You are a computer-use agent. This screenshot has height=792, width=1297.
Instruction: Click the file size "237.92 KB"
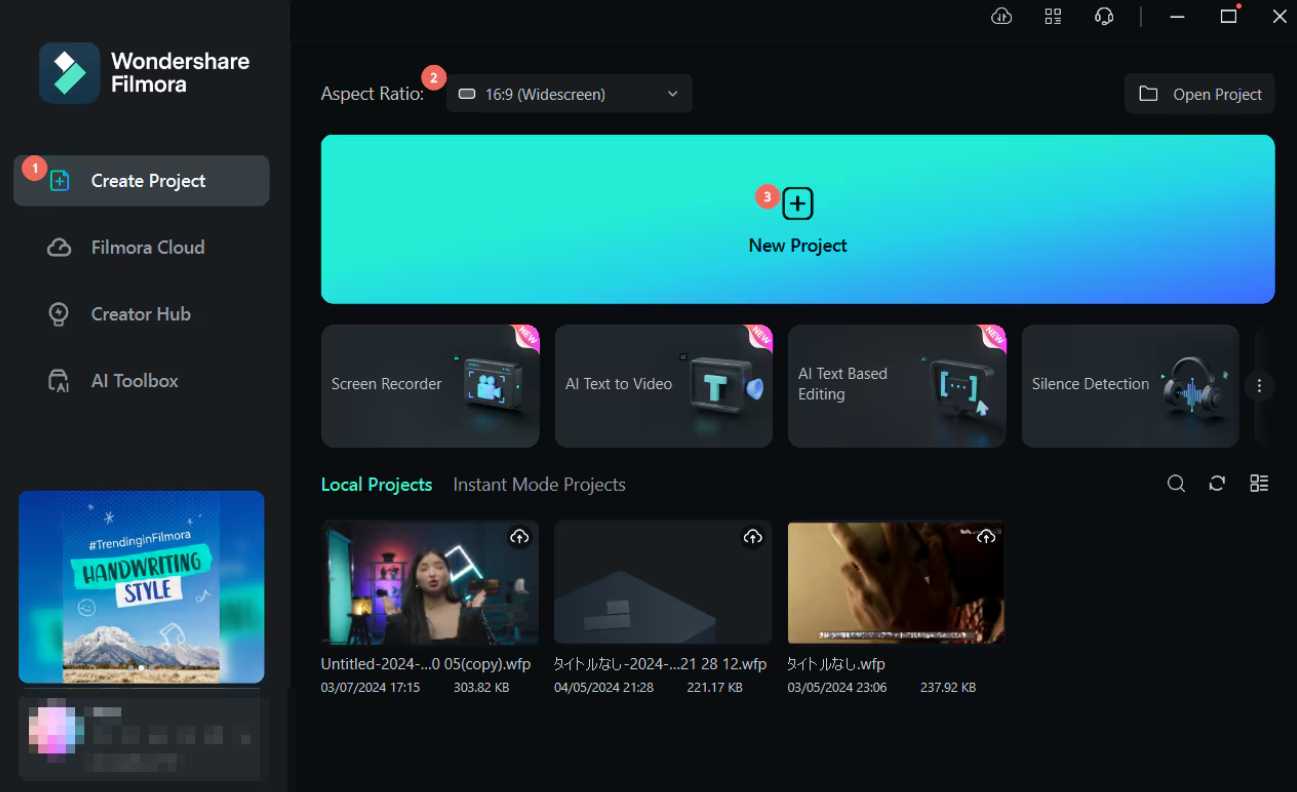[x=947, y=688]
